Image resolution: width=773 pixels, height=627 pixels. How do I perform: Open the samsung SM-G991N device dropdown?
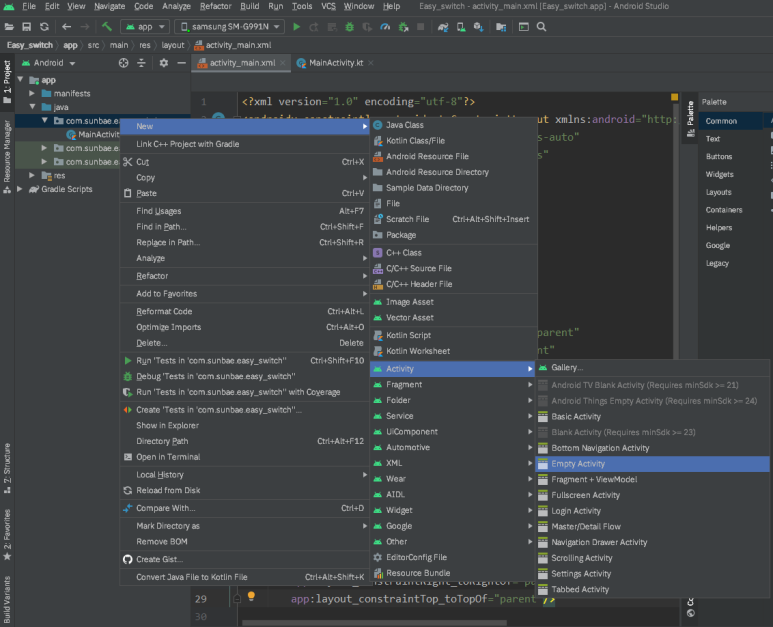pyautogui.click(x=229, y=27)
